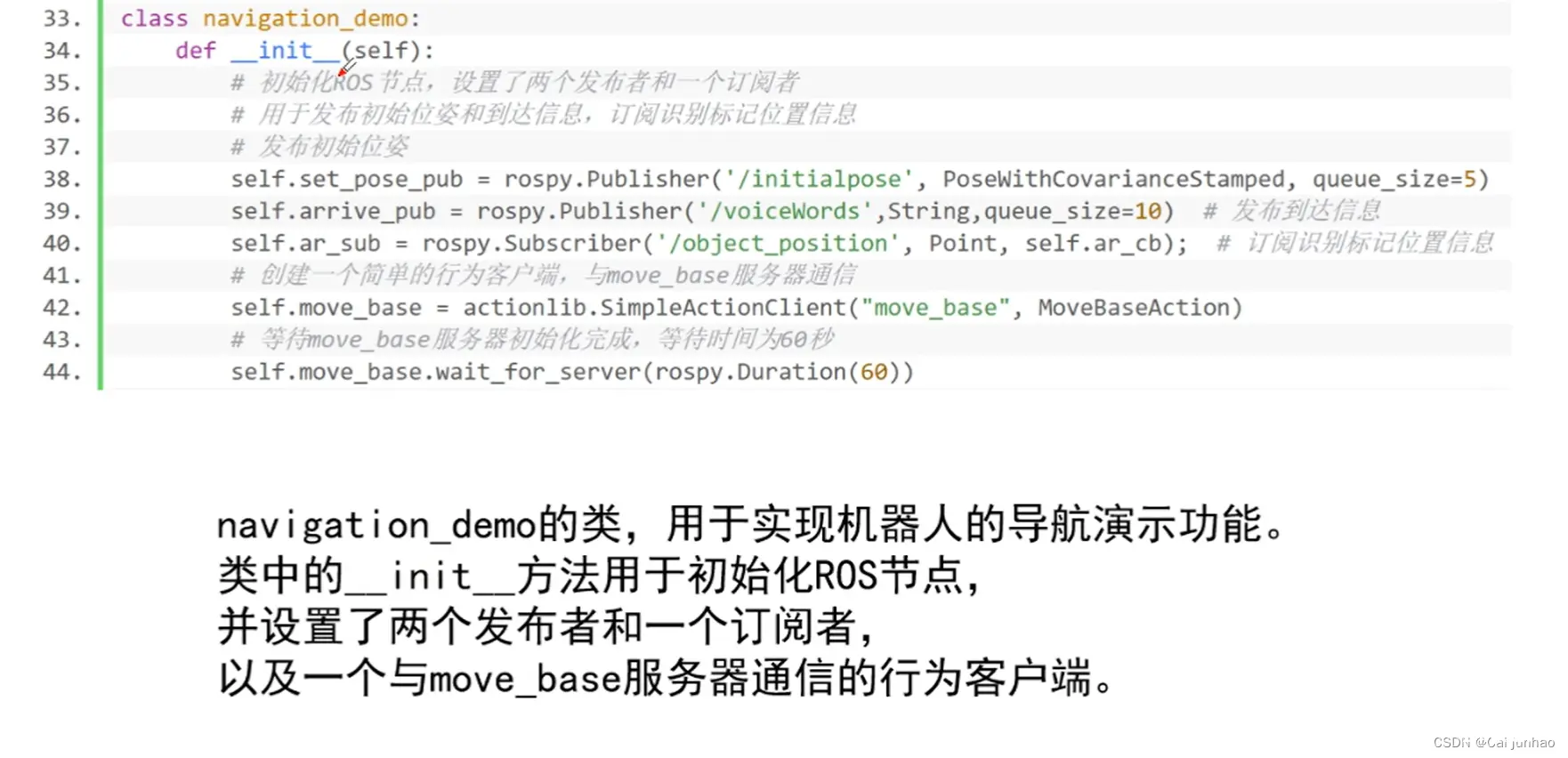Click the __init__ method name

click(x=285, y=51)
